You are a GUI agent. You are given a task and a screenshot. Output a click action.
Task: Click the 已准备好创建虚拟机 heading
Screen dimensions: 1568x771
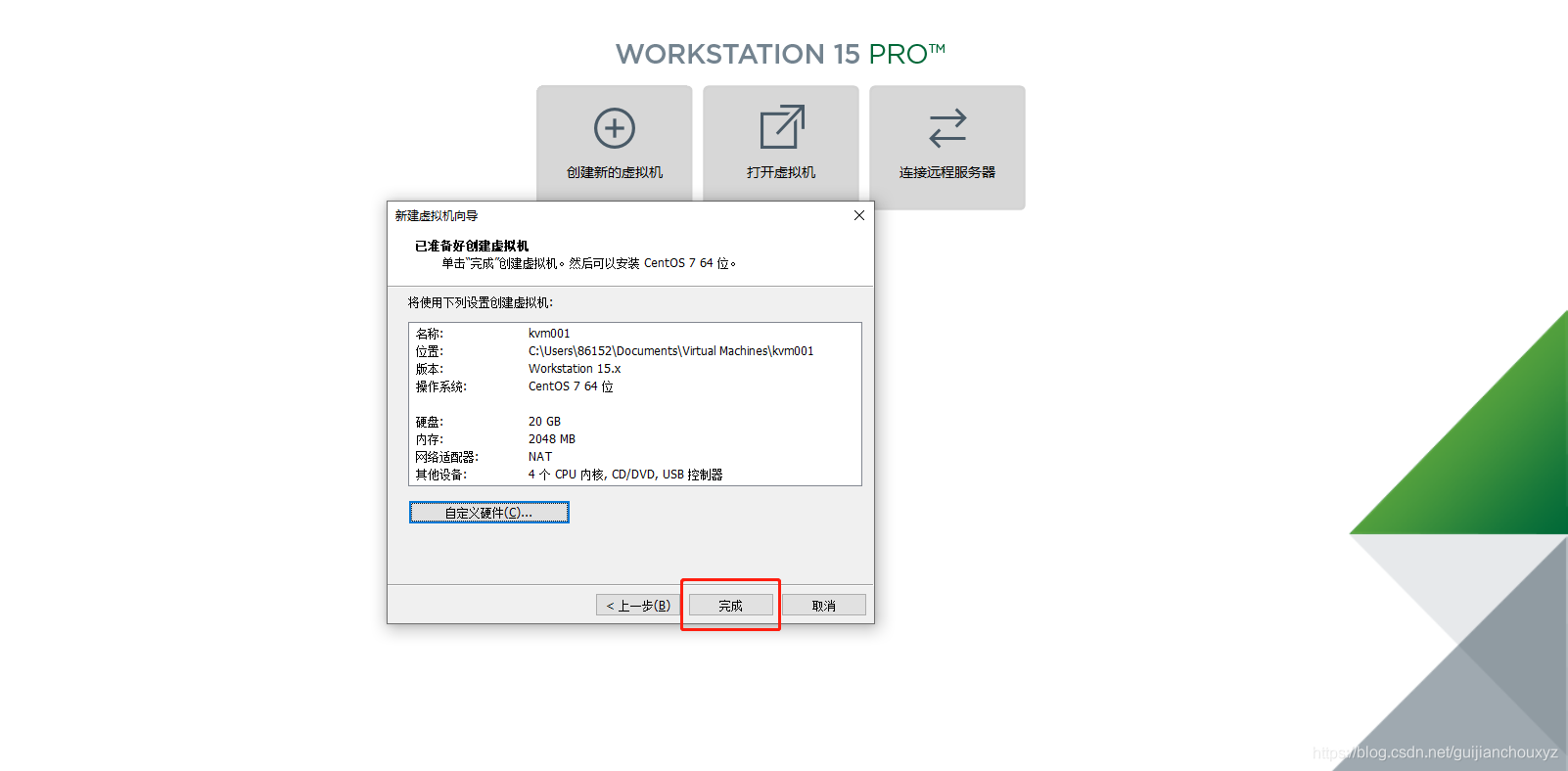coord(472,246)
